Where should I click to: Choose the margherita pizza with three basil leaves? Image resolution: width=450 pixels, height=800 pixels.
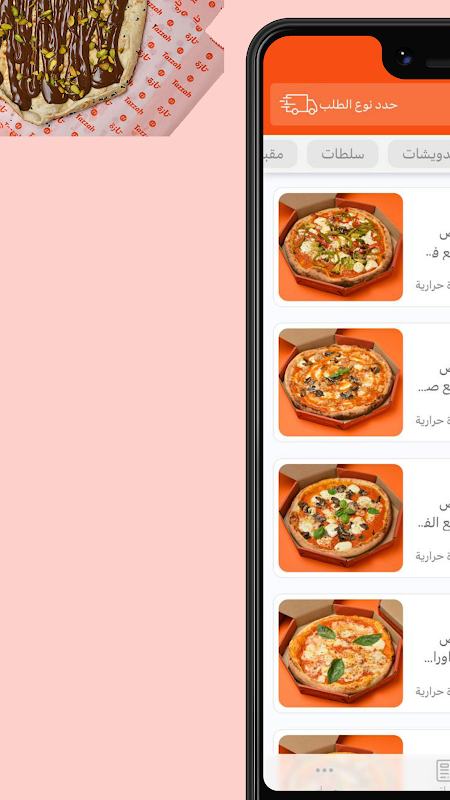(x=340, y=653)
